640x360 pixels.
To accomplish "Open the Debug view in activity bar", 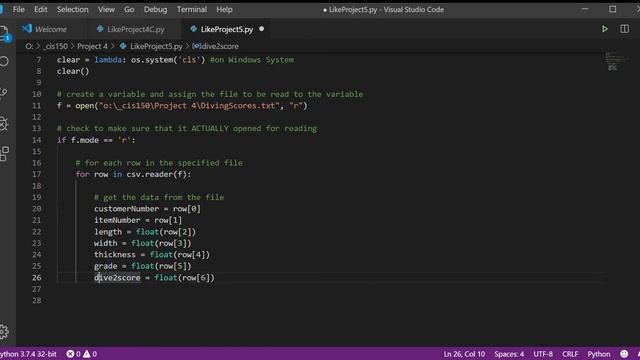I will point(4,123).
